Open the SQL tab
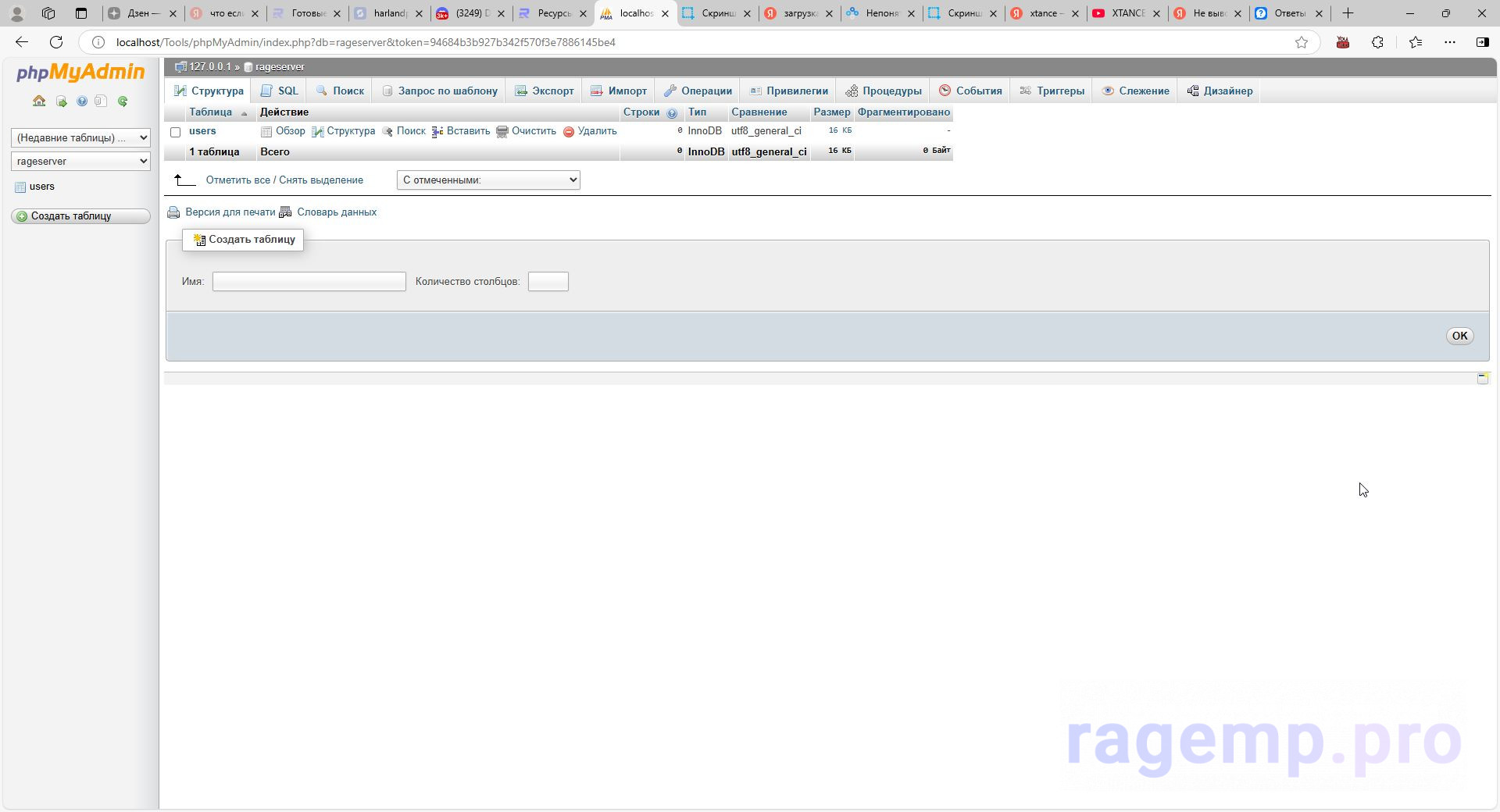Viewport: 1500px width, 812px height. [x=279, y=91]
